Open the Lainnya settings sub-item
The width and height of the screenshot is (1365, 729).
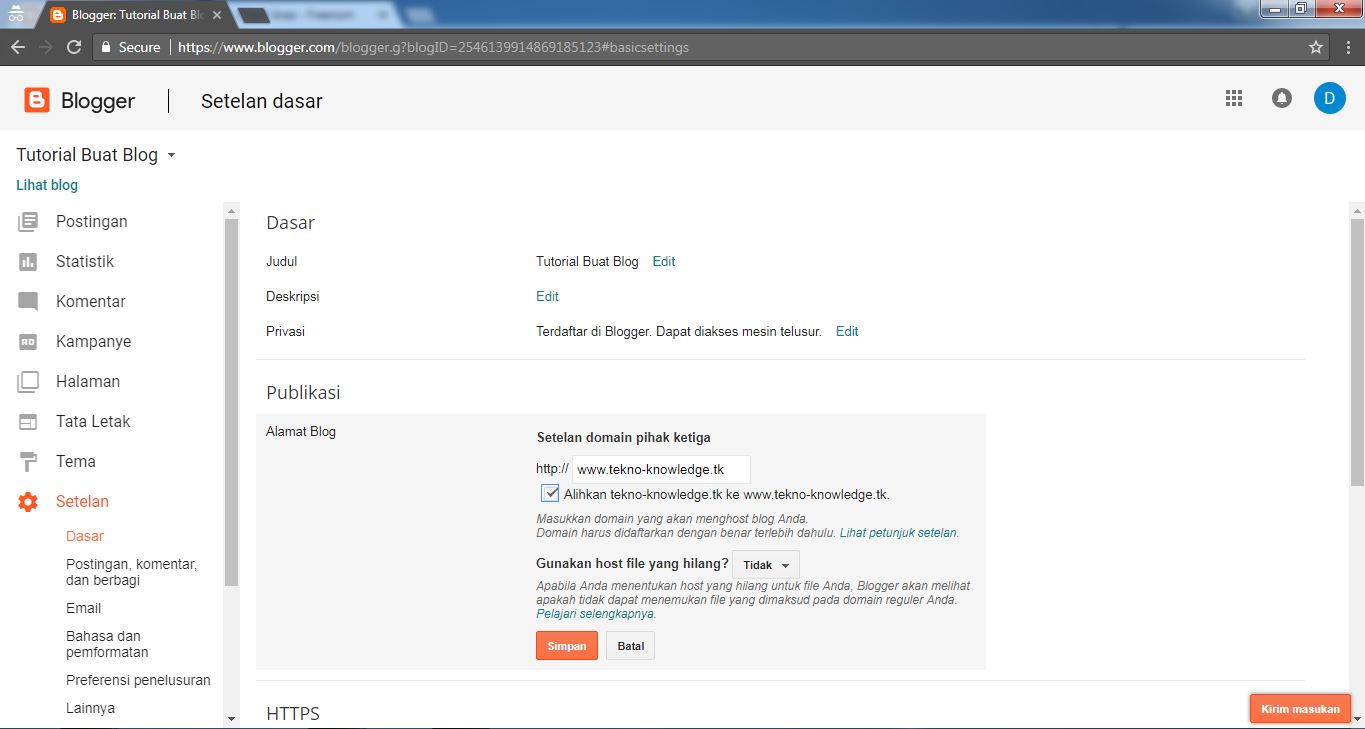click(x=90, y=708)
